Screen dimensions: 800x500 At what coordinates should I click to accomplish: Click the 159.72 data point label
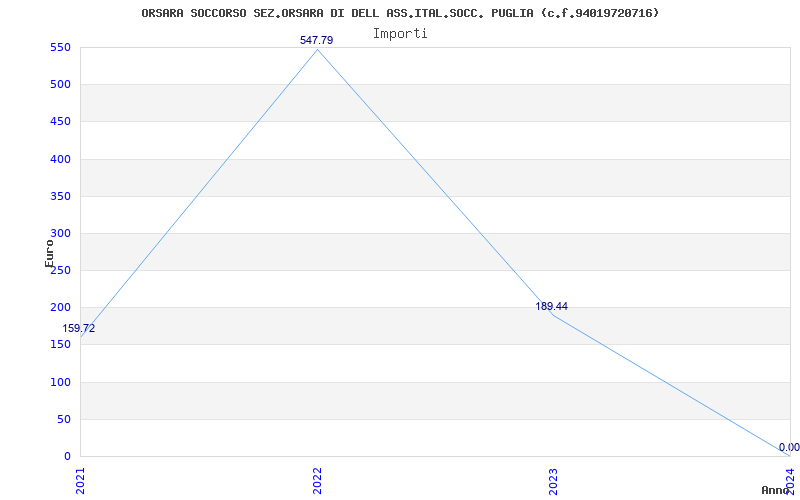pos(79,329)
